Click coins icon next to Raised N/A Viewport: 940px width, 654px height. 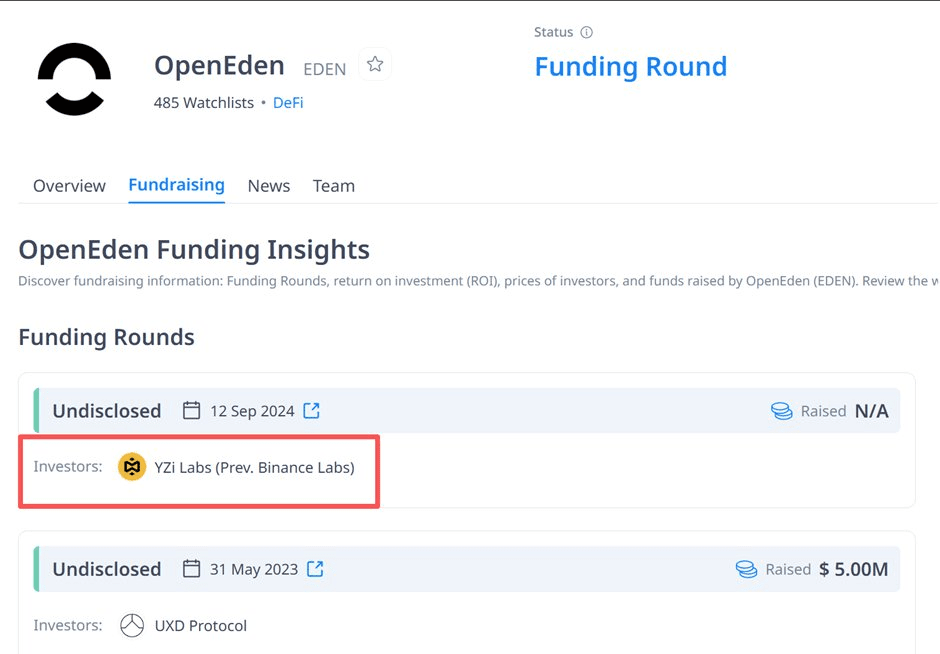781,411
